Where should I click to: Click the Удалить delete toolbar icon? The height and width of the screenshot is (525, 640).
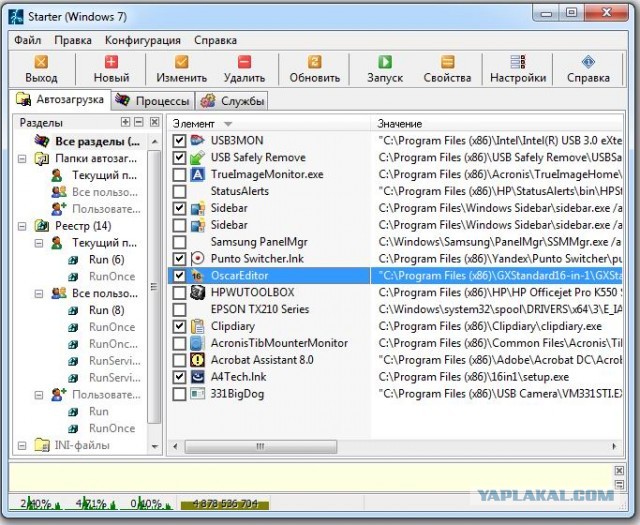(x=244, y=62)
